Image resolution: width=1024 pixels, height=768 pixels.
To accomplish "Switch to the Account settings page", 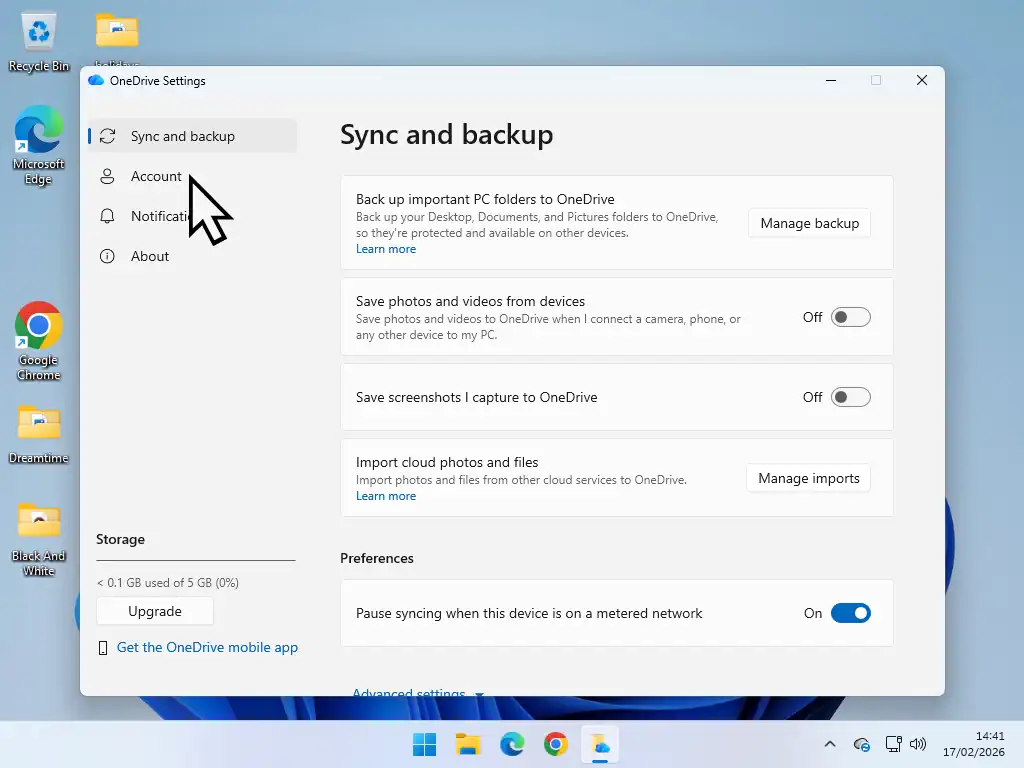I will tap(156, 176).
